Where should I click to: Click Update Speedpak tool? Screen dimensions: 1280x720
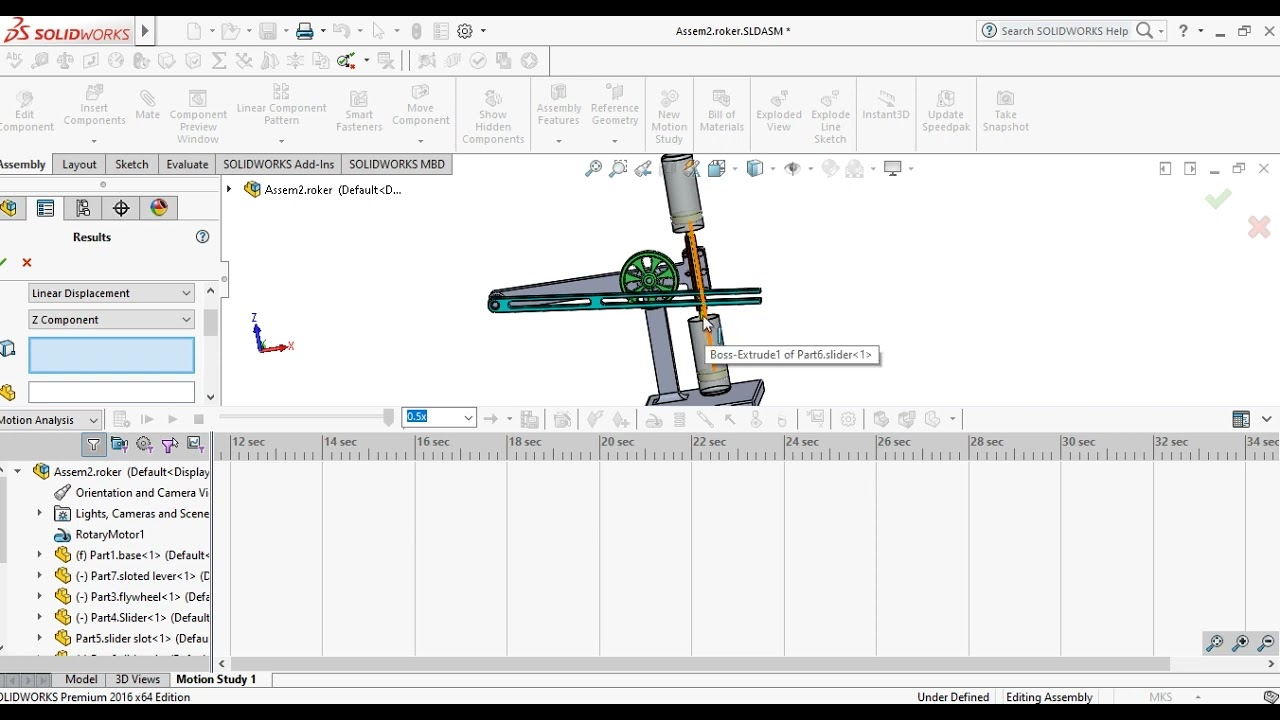[945, 110]
